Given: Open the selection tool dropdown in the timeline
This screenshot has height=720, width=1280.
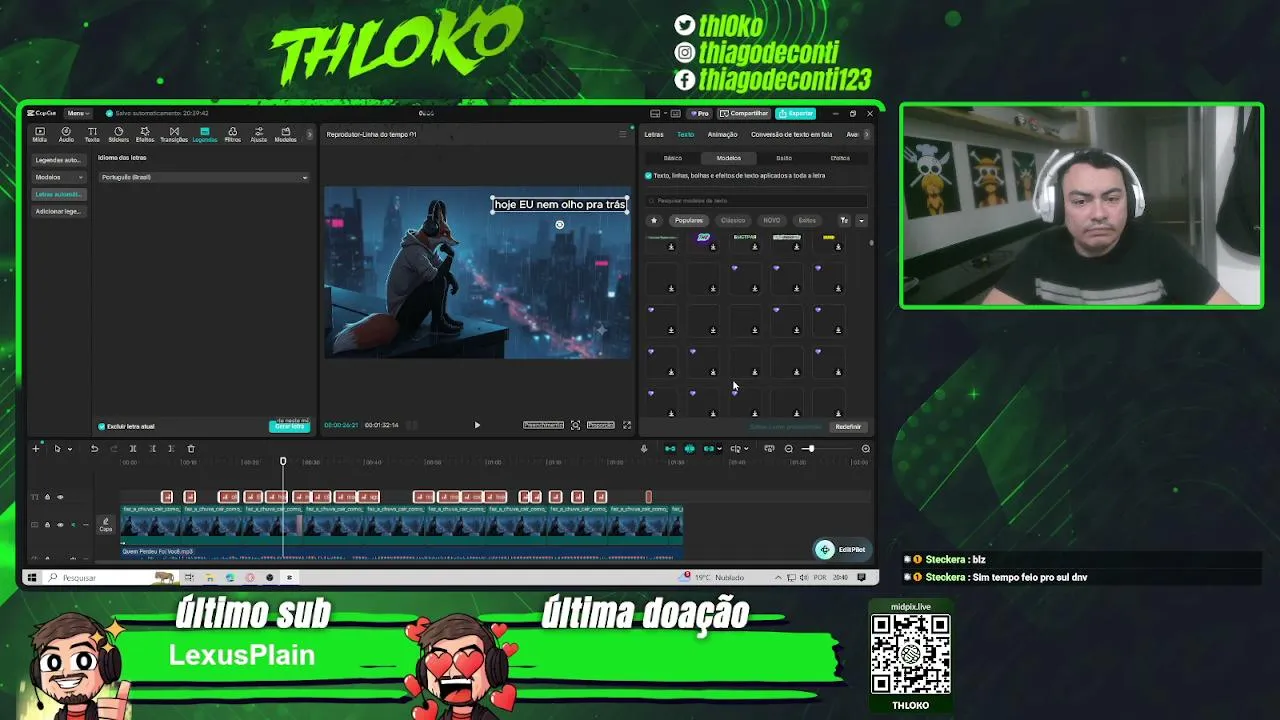Looking at the screenshot, I should pos(69,449).
